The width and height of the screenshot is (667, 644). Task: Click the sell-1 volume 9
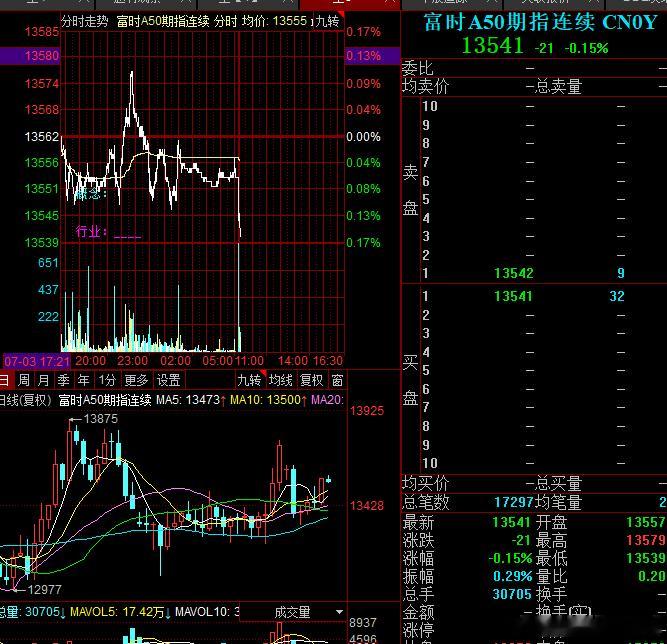coord(621,273)
